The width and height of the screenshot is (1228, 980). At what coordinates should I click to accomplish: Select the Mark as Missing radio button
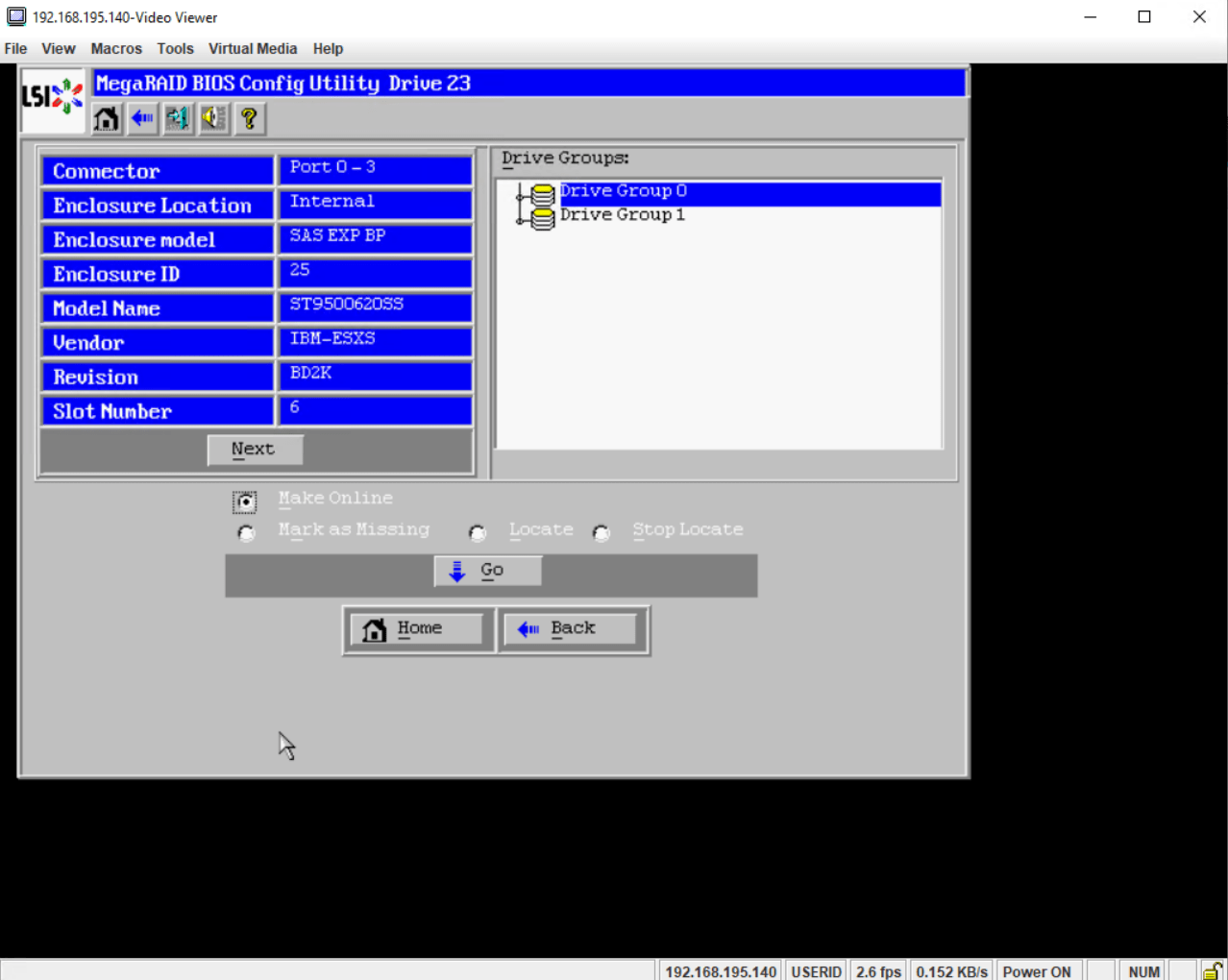(245, 531)
